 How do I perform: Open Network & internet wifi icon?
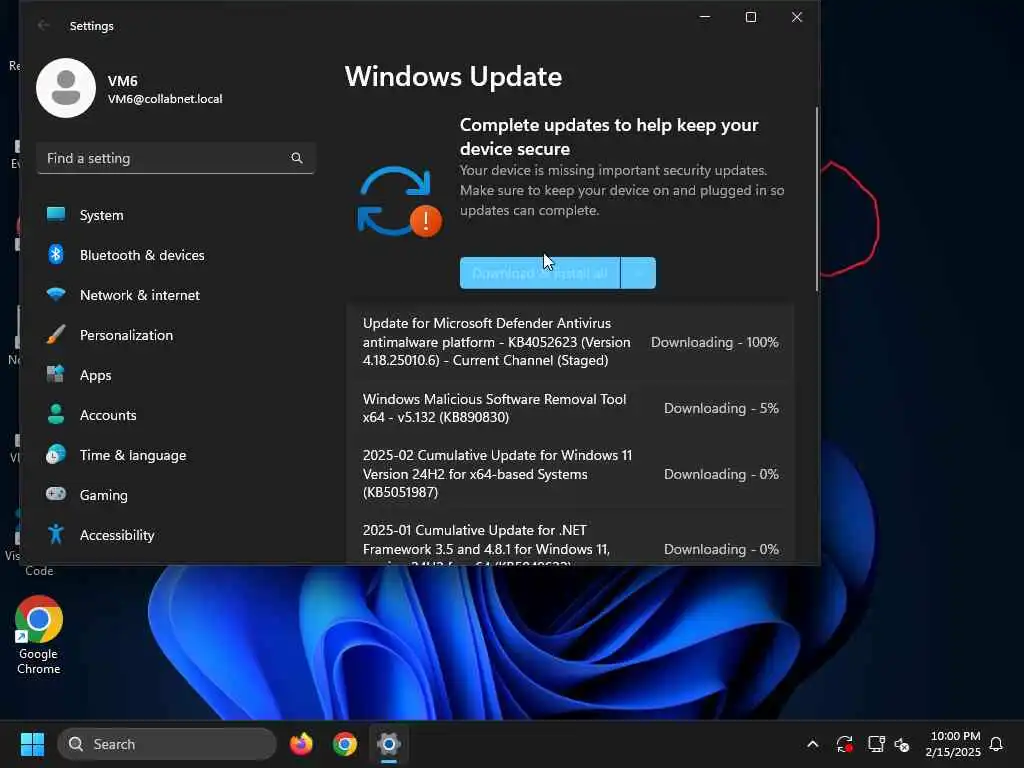click(x=56, y=294)
